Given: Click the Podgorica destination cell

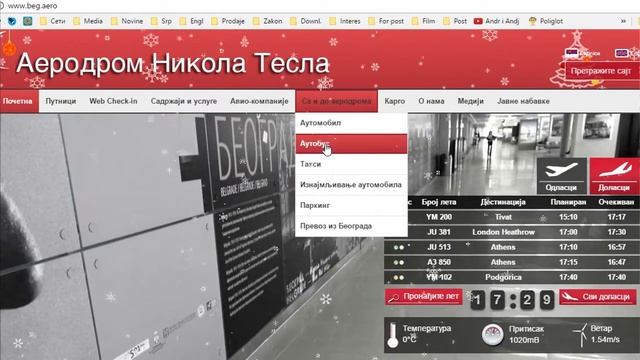Looking at the screenshot, I should pos(503,278).
